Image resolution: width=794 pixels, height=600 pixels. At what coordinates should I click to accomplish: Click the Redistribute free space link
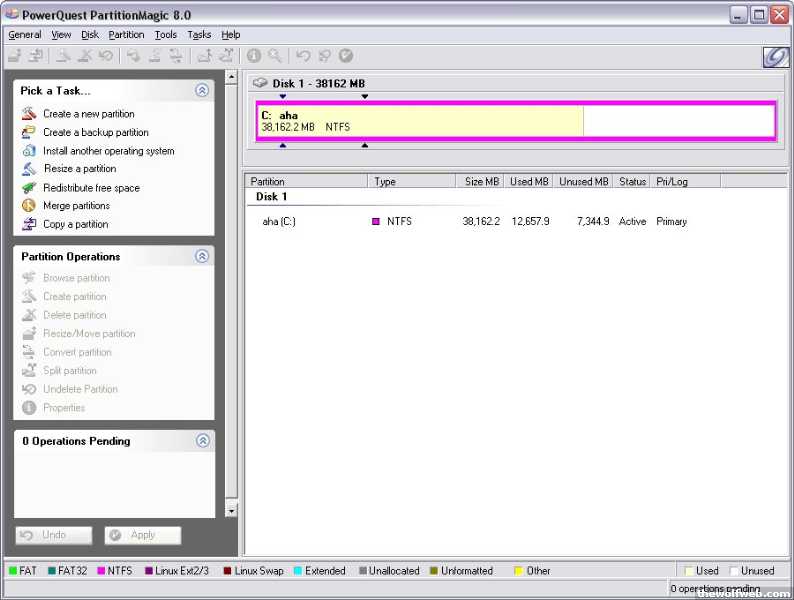click(91, 188)
